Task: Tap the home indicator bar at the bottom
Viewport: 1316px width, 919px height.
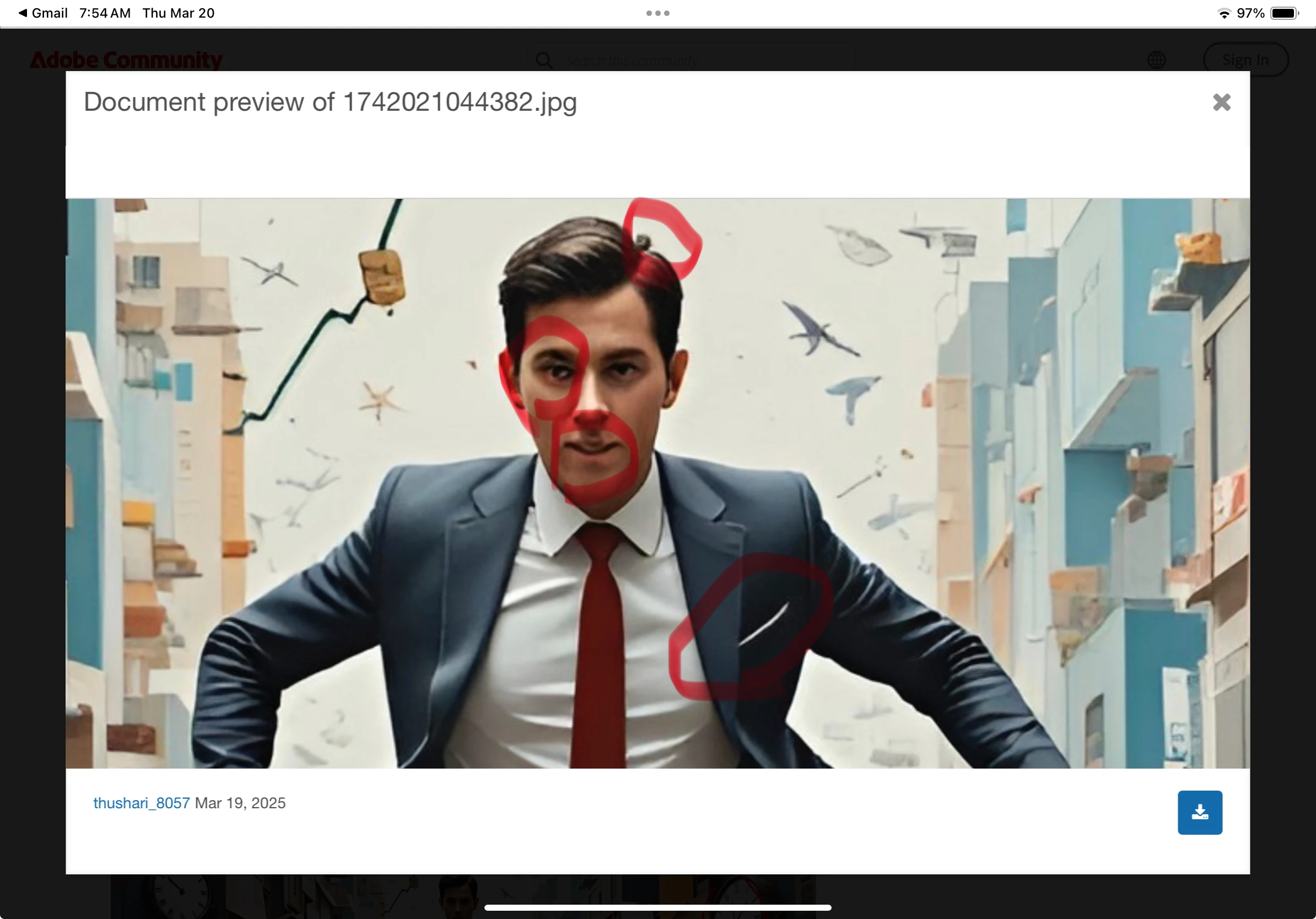Action: [657, 907]
